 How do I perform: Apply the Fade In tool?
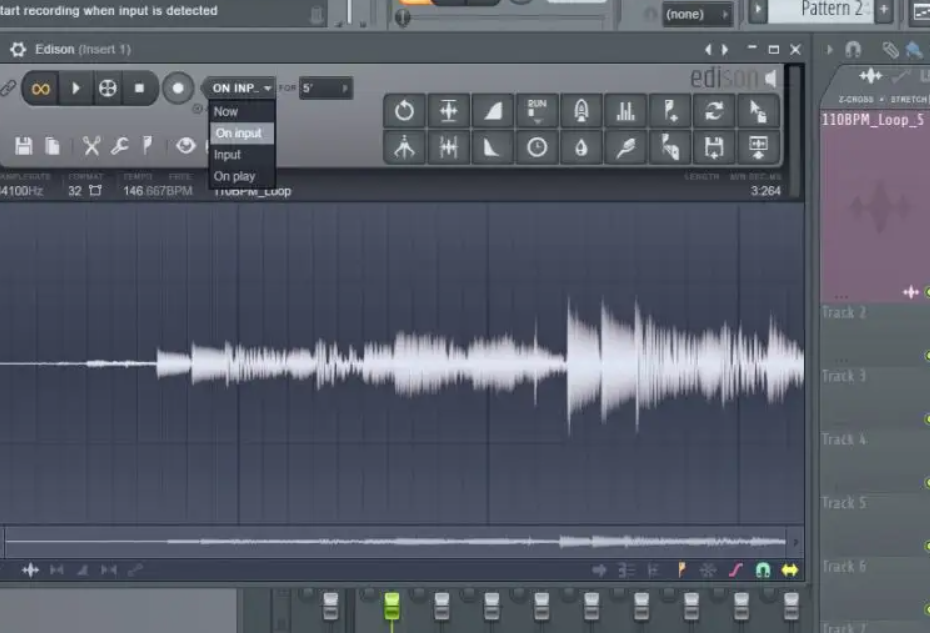click(493, 110)
